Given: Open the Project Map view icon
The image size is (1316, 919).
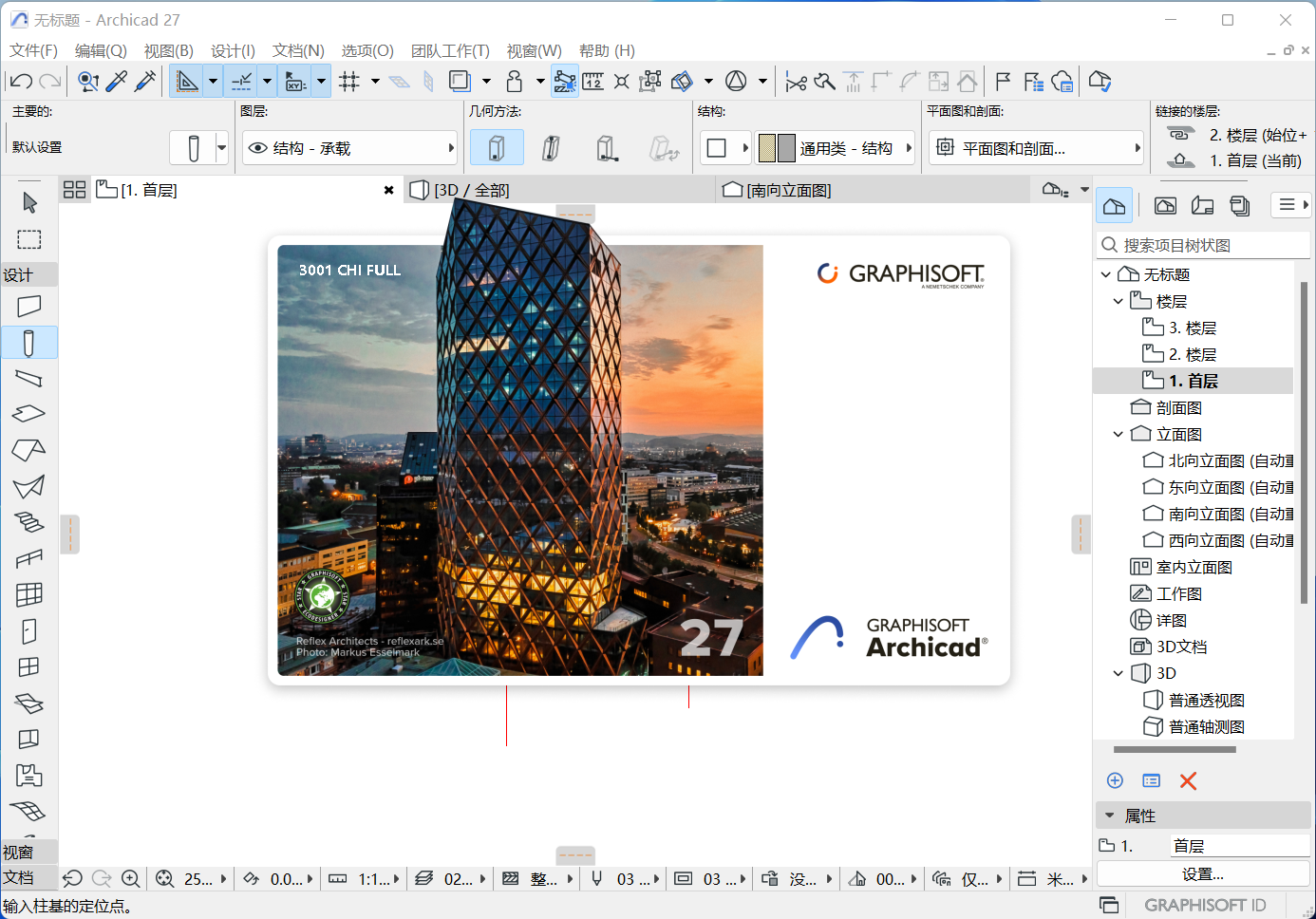Looking at the screenshot, I should [x=1116, y=205].
